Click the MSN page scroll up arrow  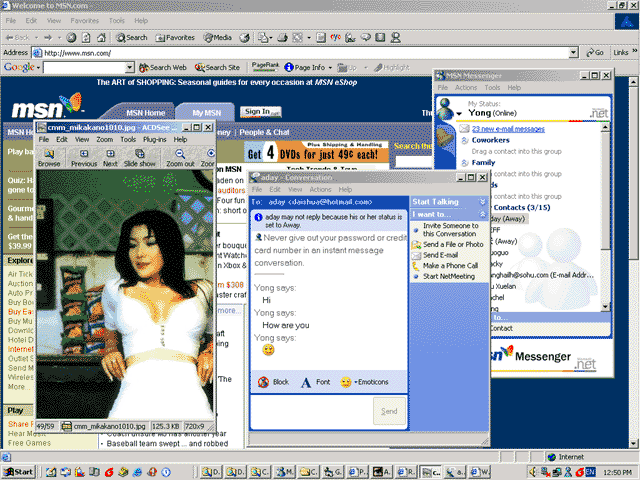[x=633, y=82]
